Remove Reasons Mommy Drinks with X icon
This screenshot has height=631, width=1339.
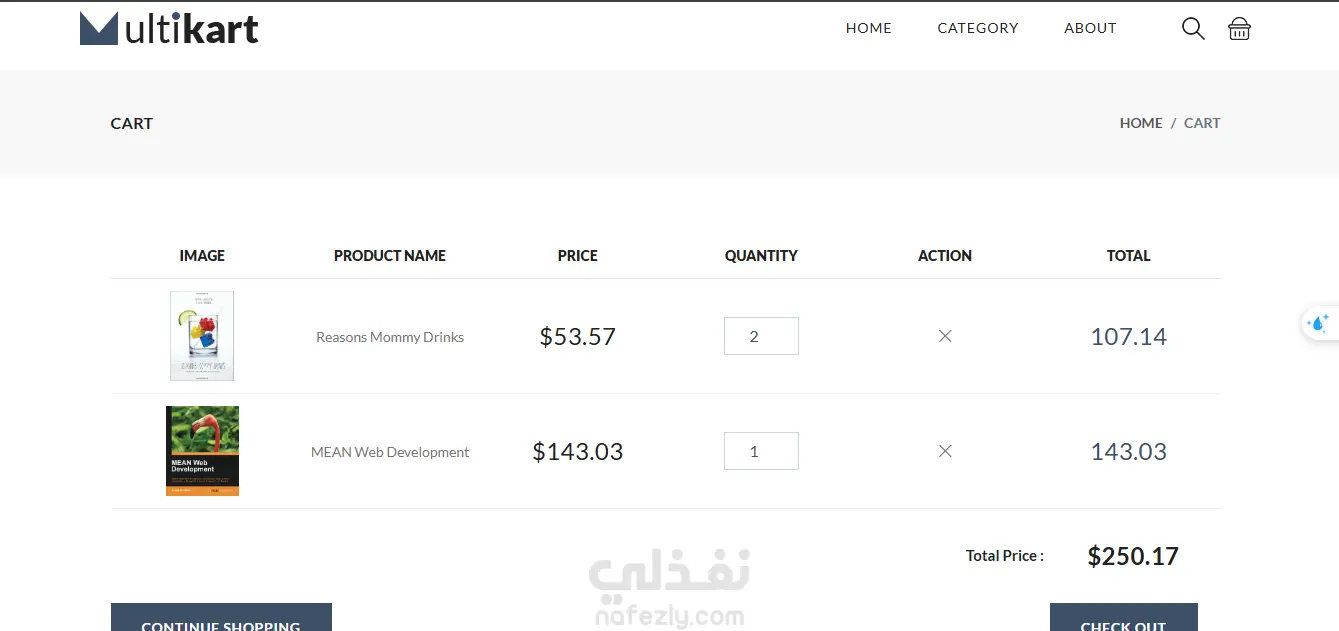click(945, 336)
